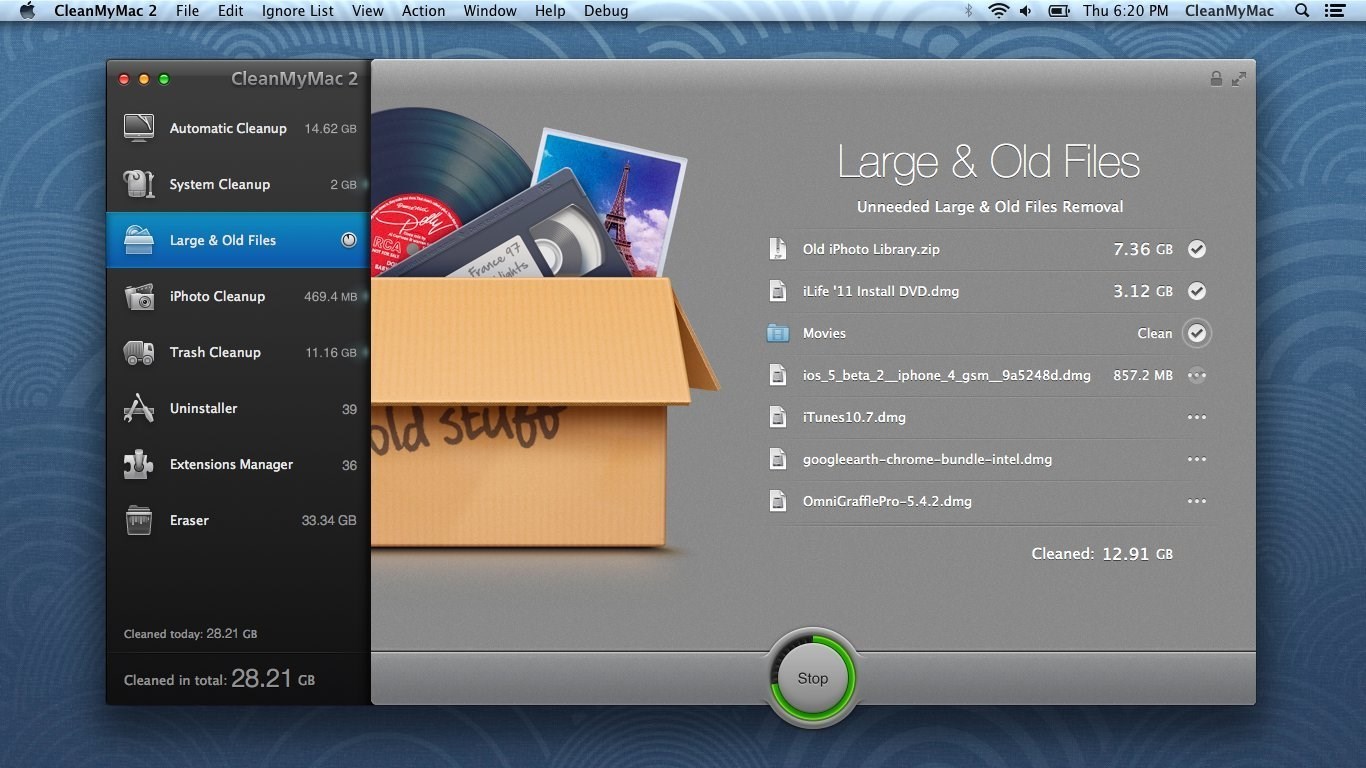Open Spotlight search magnifier

[1302, 11]
